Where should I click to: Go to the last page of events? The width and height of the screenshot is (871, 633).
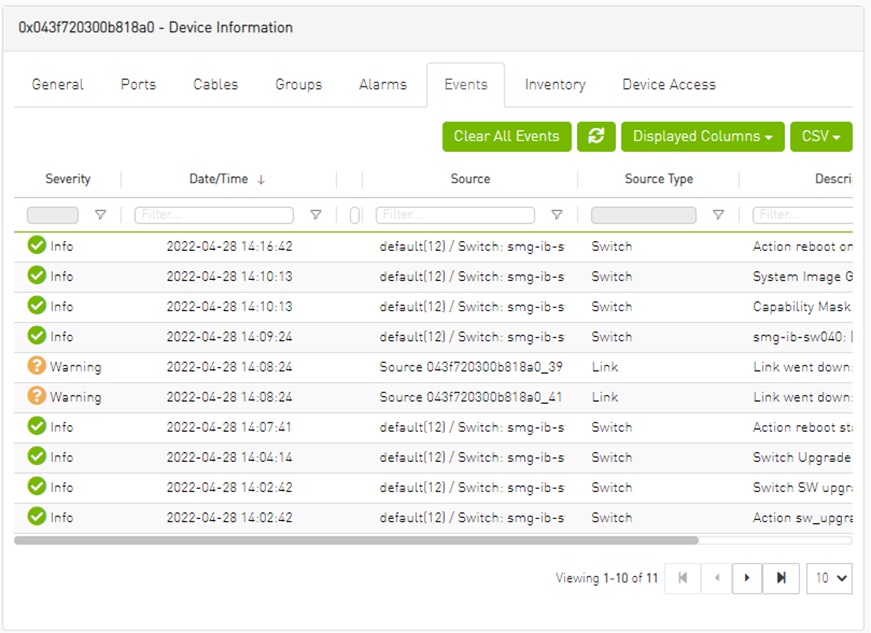pyautogui.click(x=781, y=578)
